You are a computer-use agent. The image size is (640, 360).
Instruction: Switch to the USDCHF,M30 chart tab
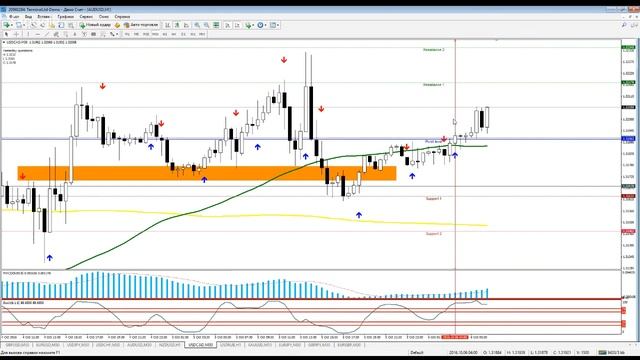point(108,345)
